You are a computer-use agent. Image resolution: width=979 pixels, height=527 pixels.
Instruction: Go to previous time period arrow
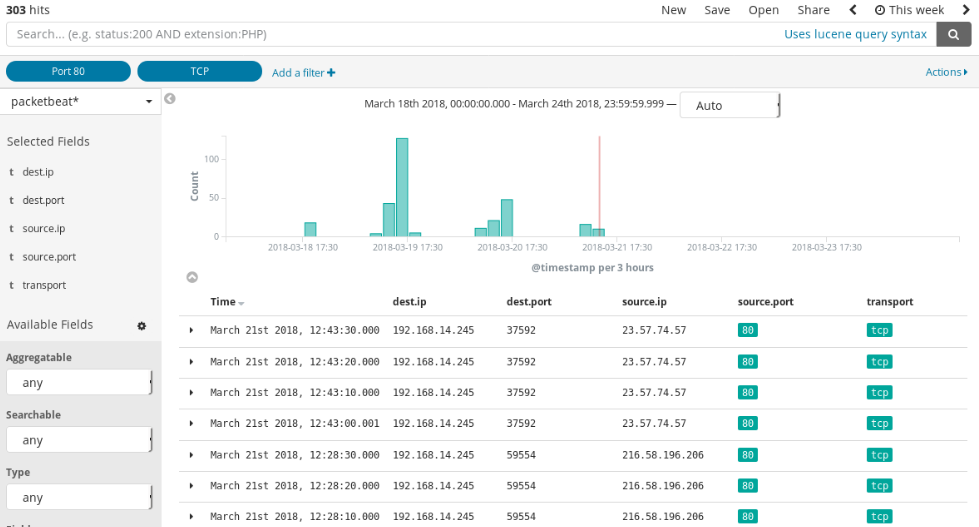point(853,10)
